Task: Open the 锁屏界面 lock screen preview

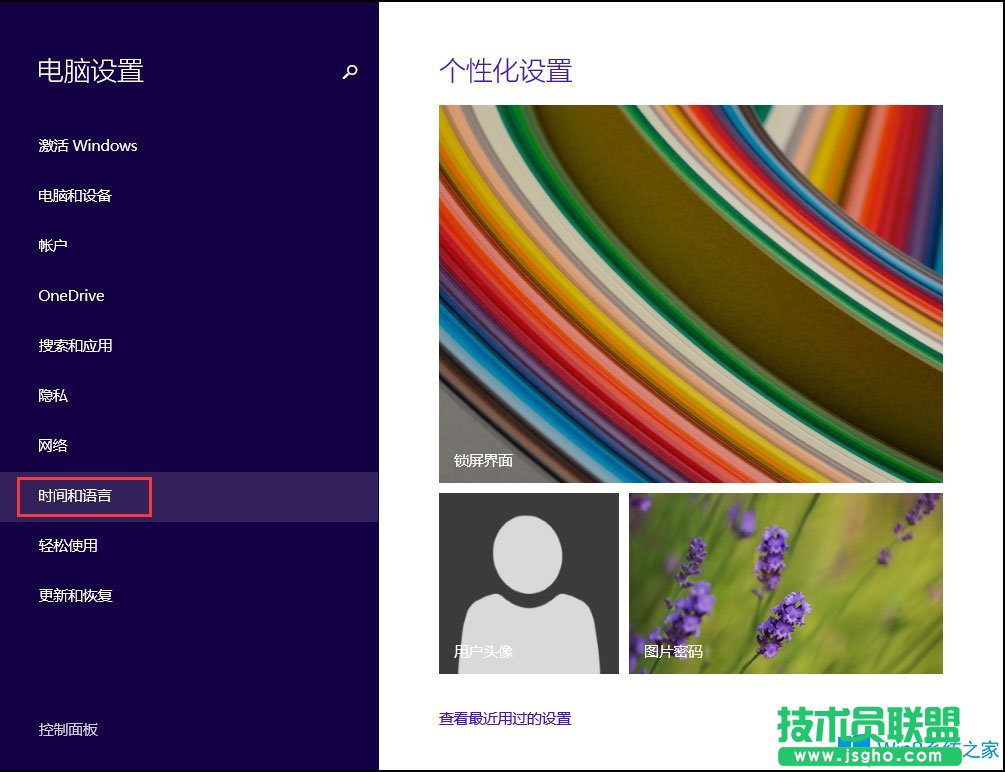Action: tap(690, 293)
